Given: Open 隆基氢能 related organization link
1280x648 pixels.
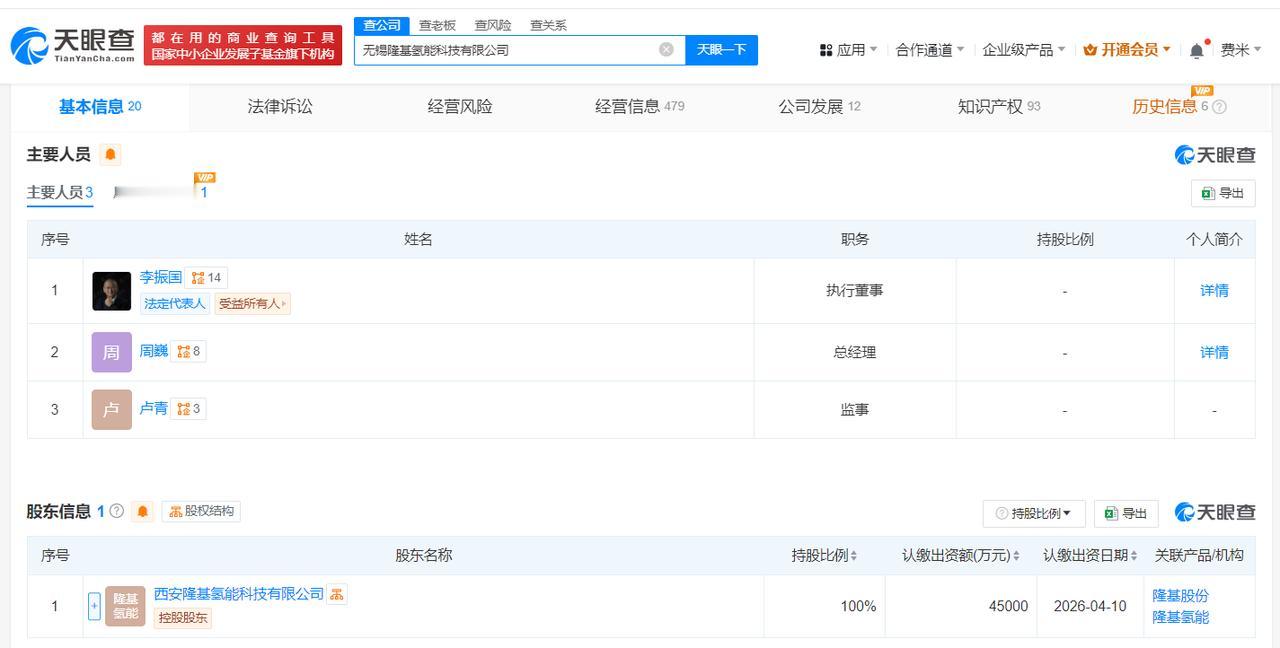Looking at the screenshot, I should point(1181,617).
